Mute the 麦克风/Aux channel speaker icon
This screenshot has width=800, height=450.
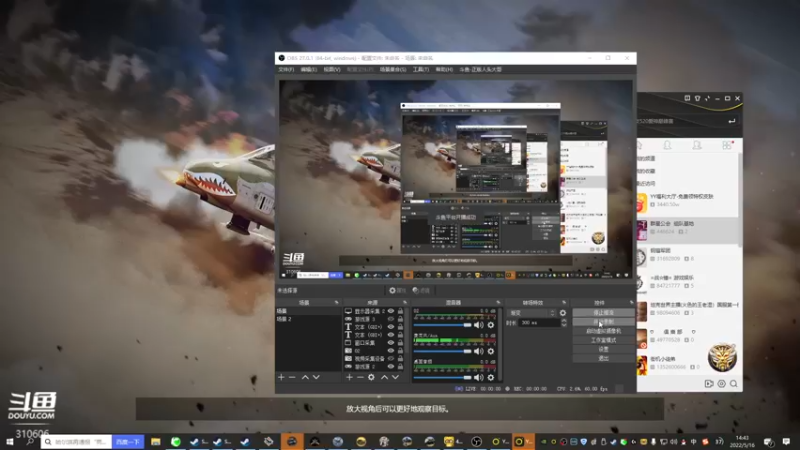point(478,351)
